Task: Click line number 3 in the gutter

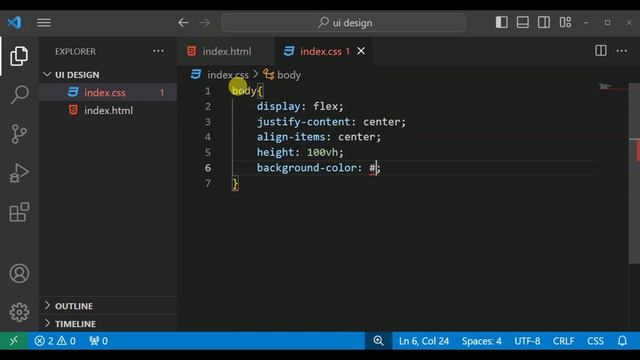Action: [208, 122]
